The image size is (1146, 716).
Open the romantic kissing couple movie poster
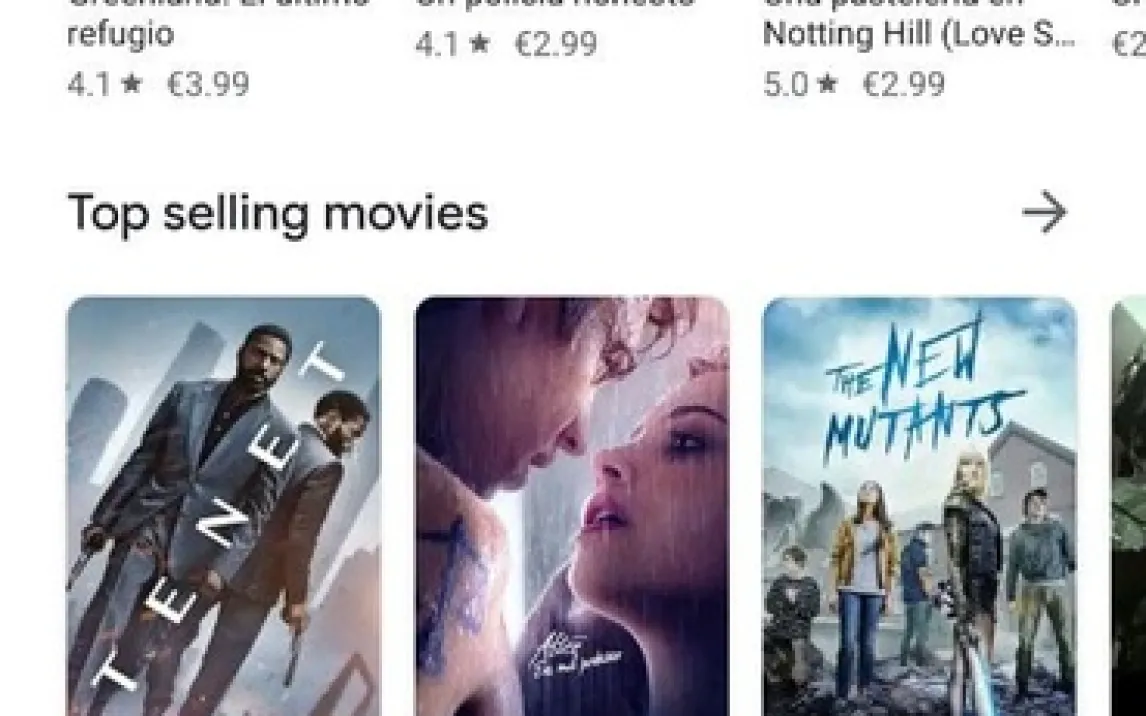click(572, 506)
